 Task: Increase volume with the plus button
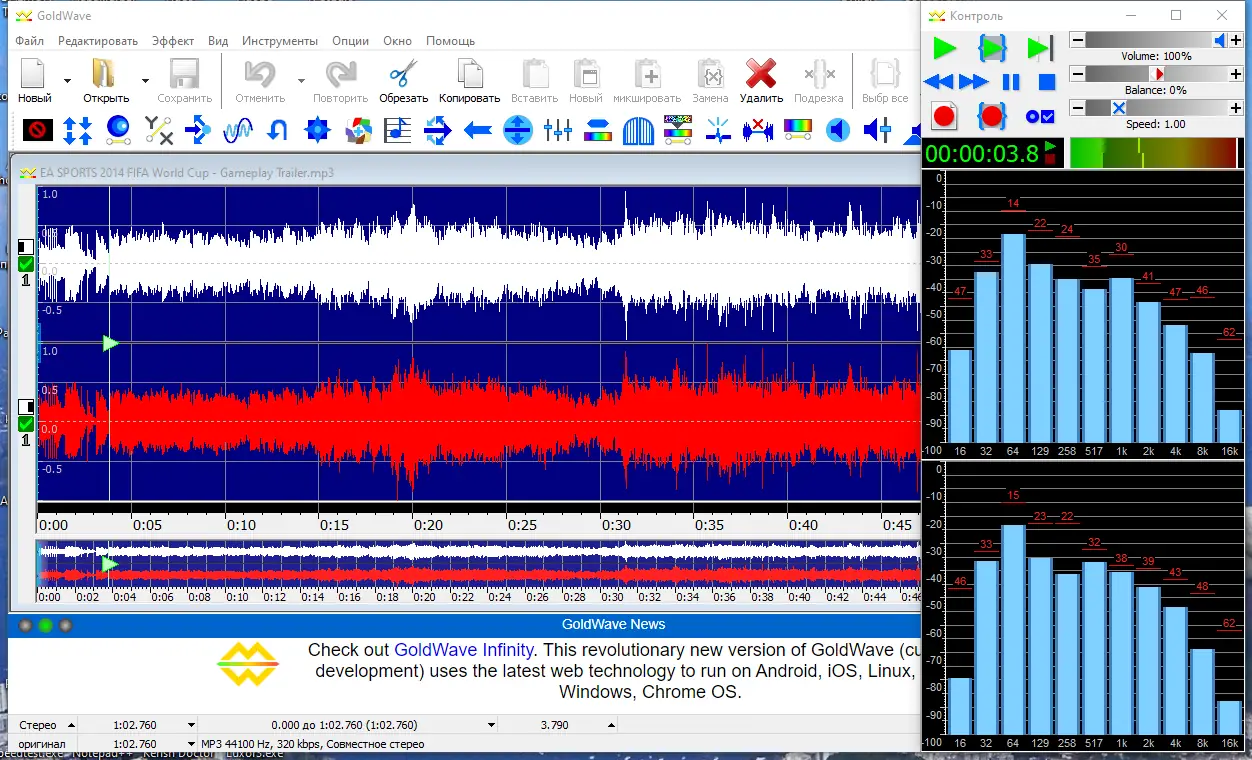tap(1237, 40)
